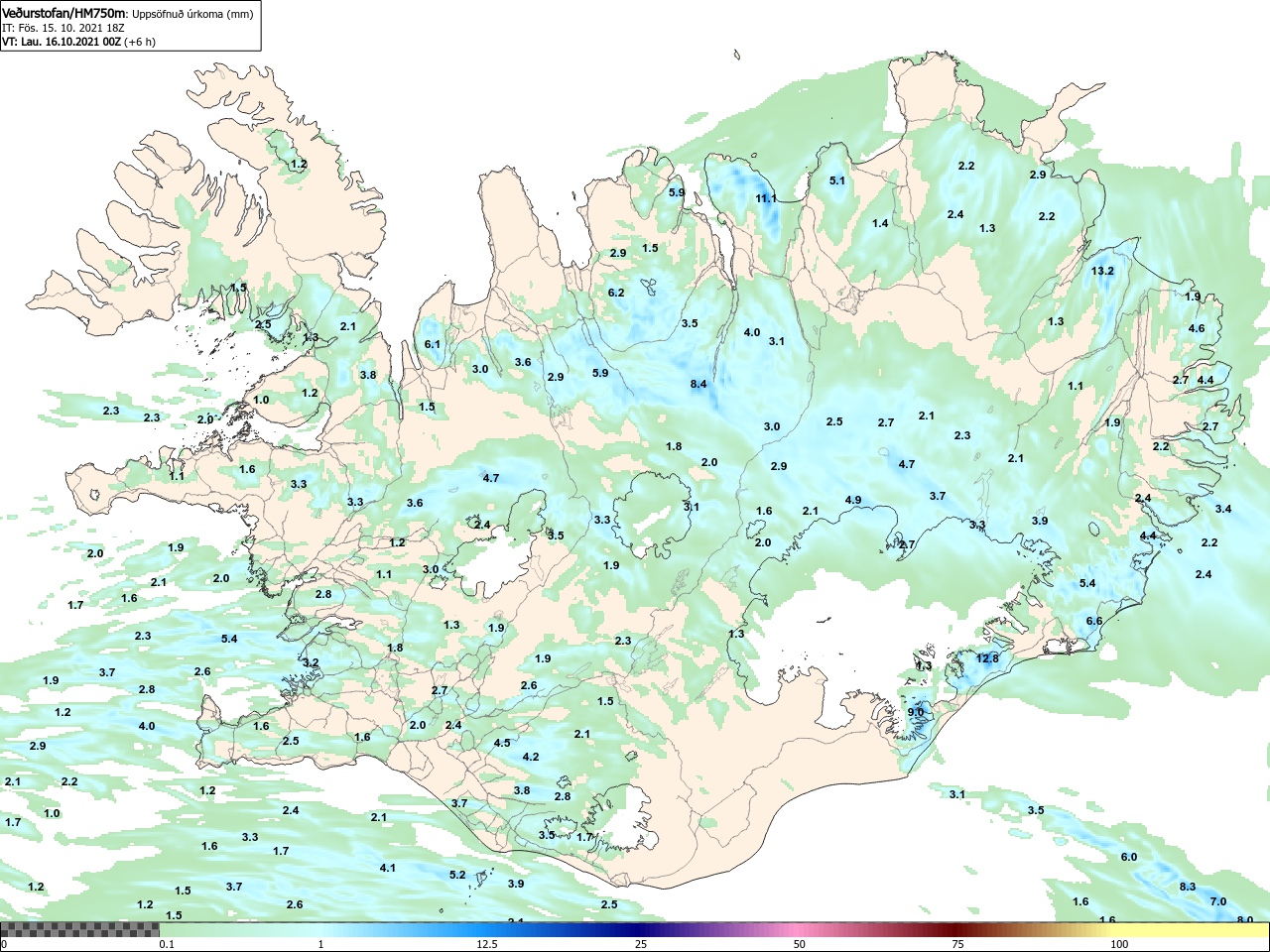
Task: Click the Veðurstofan/HM750m title text
Action: click(x=64, y=14)
